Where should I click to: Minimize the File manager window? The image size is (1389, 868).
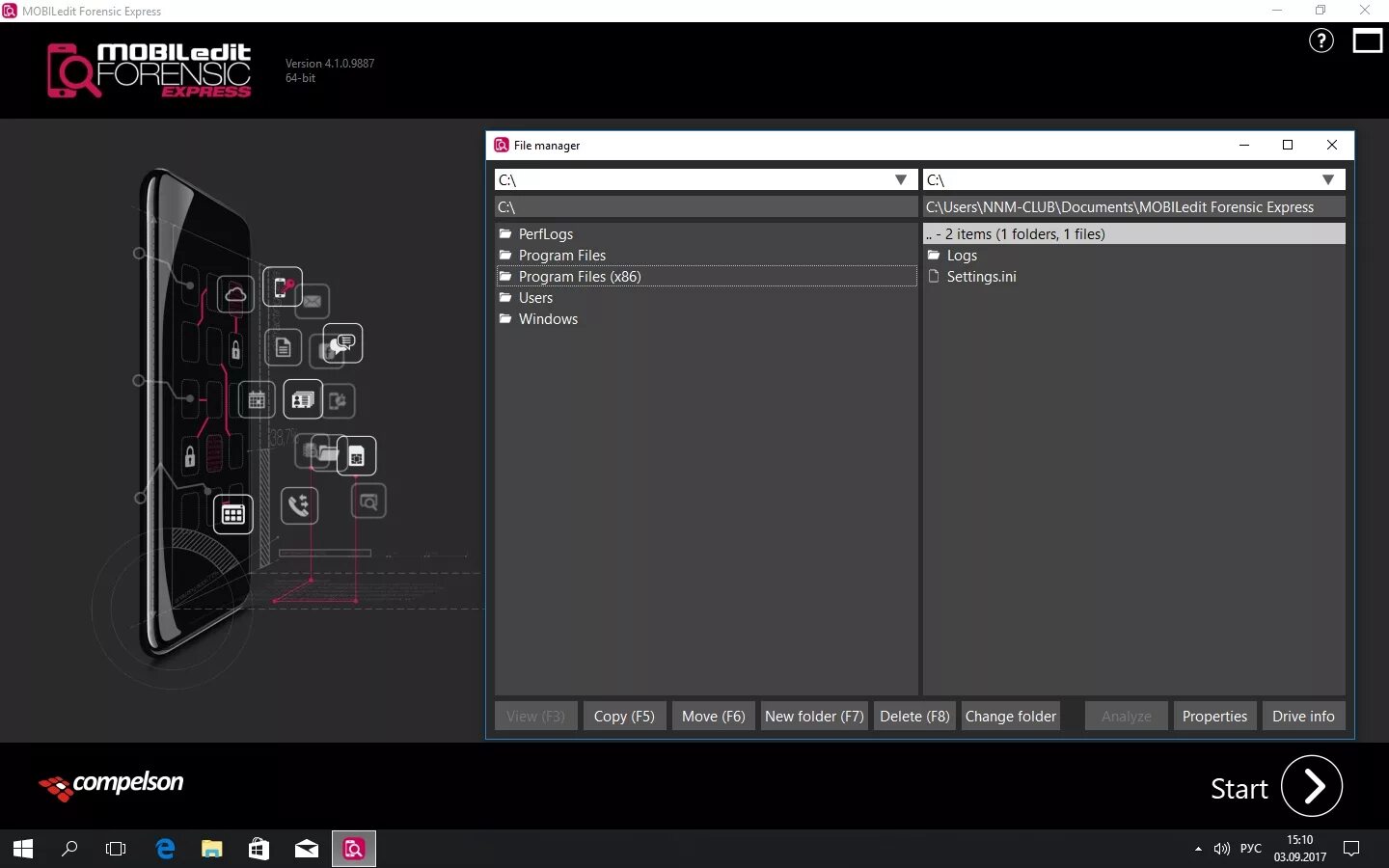(x=1244, y=145)
